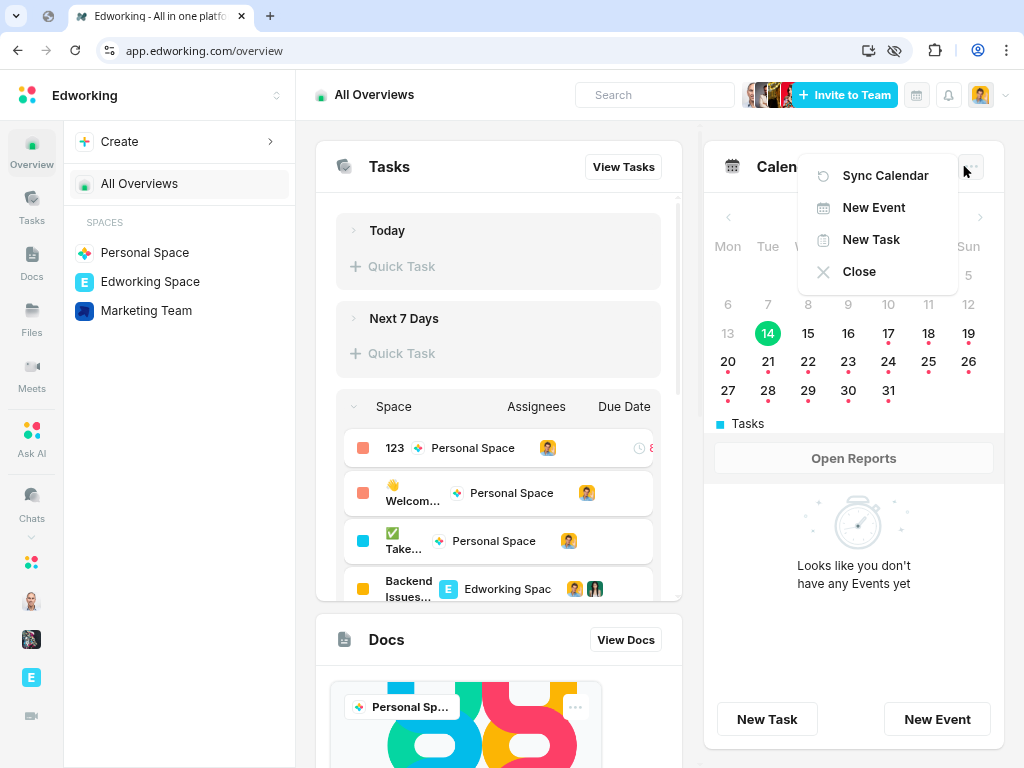
Task: Open Files in the left sidebar
Action: point(31,319)
